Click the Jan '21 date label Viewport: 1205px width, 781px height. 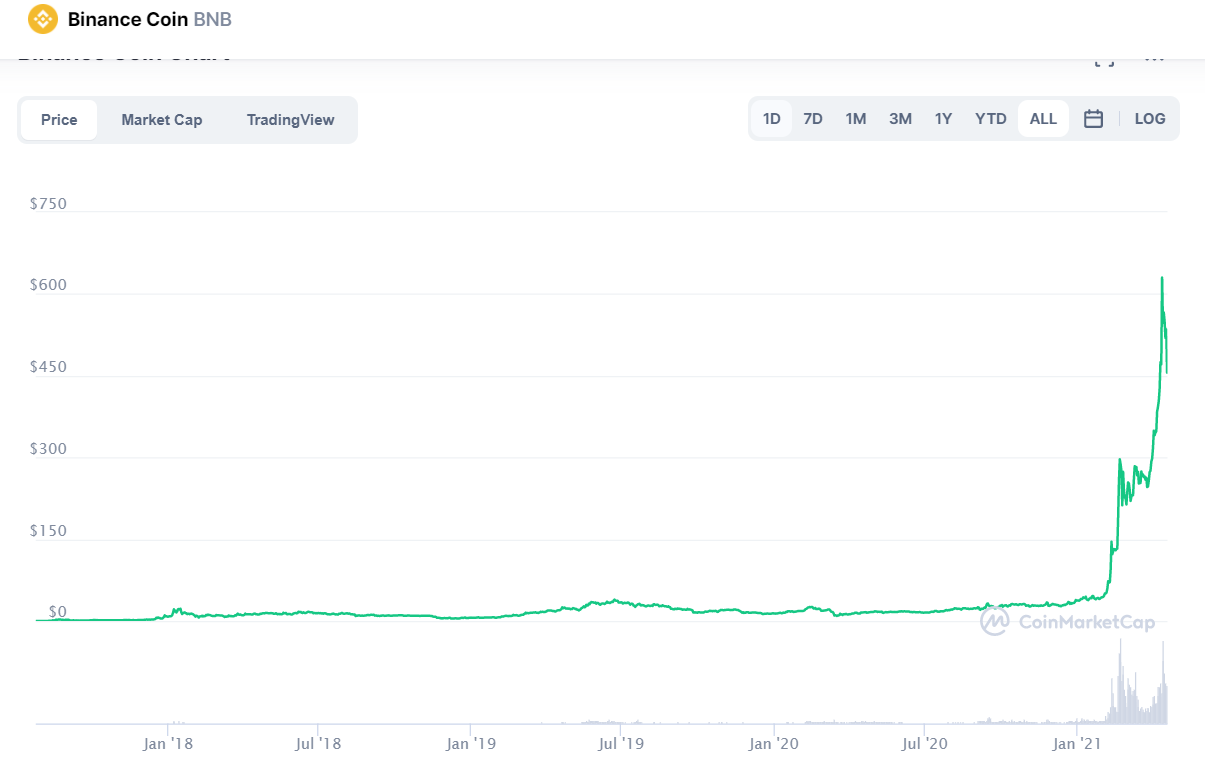[x=1077, y=744]
